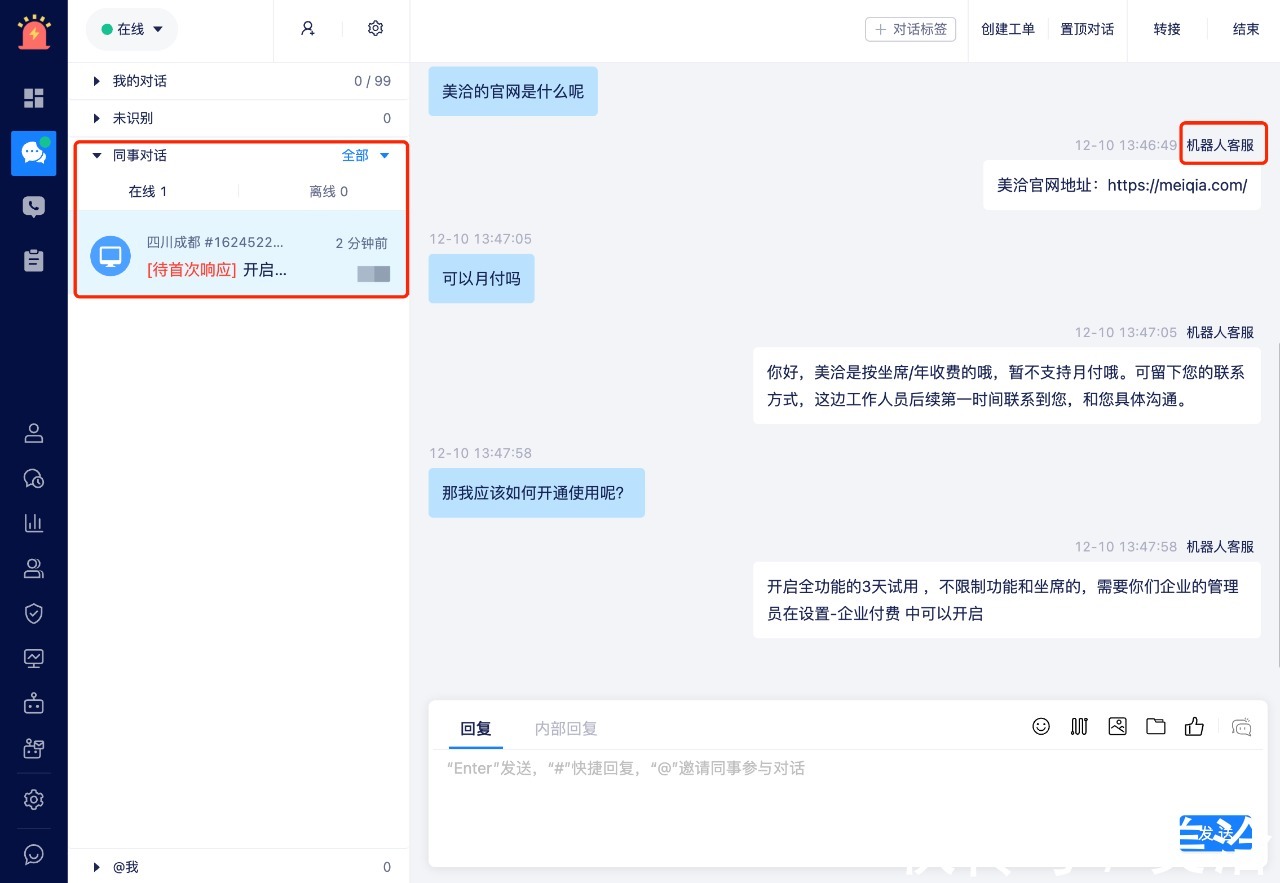Click 置顶对话 to pin conversation
This screenshot has height=883, width=1280.
click(x=1087, y=29)
